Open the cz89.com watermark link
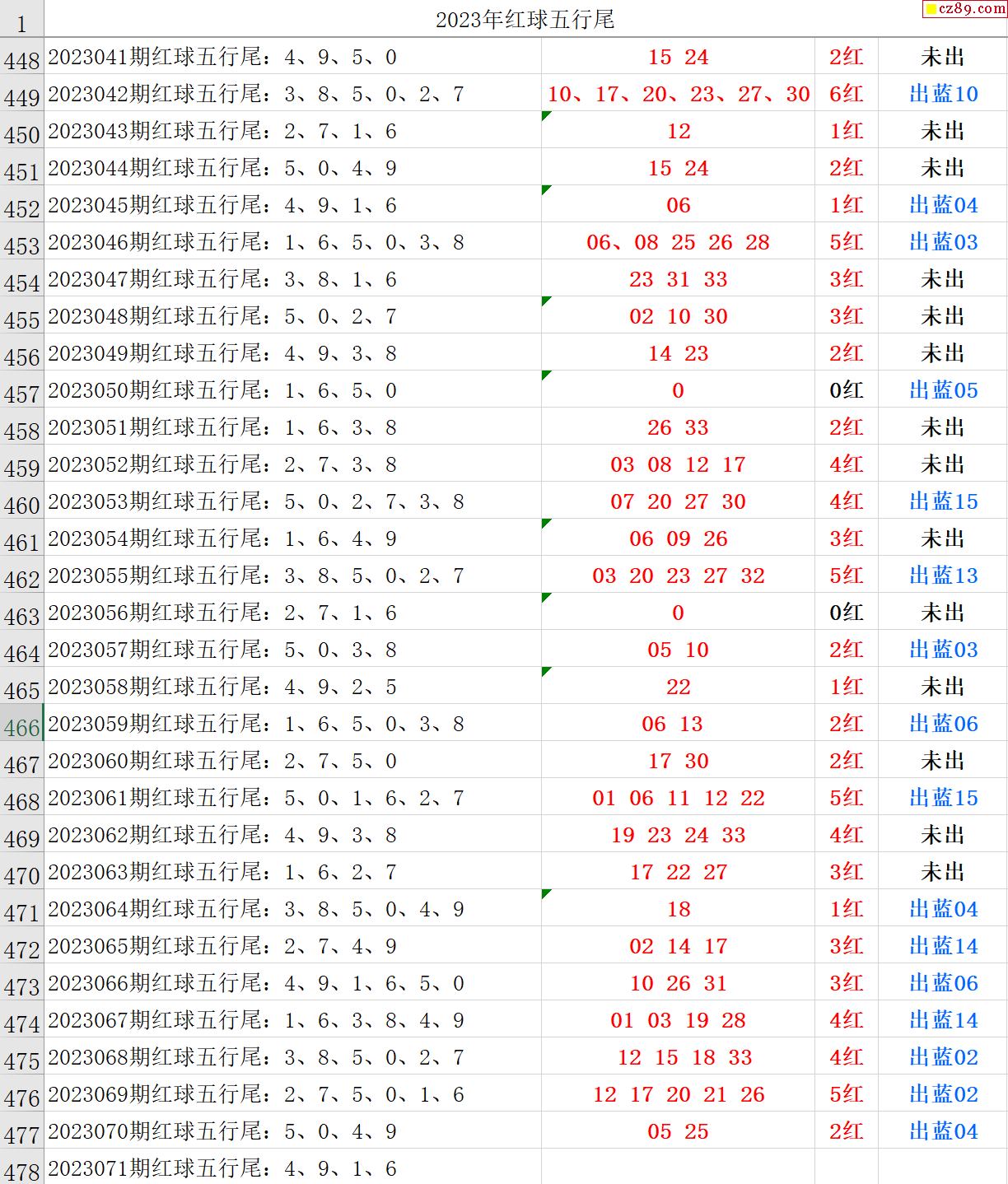 pos(964,9)
